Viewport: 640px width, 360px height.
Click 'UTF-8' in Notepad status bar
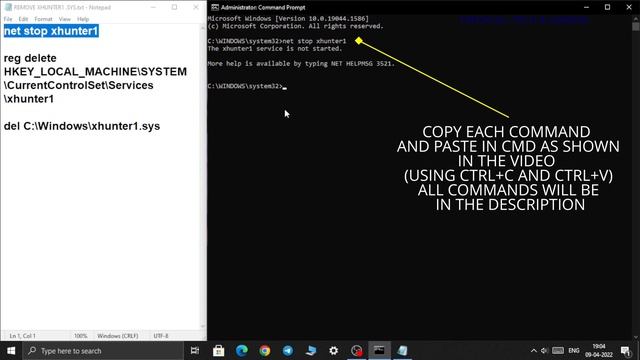161,336
